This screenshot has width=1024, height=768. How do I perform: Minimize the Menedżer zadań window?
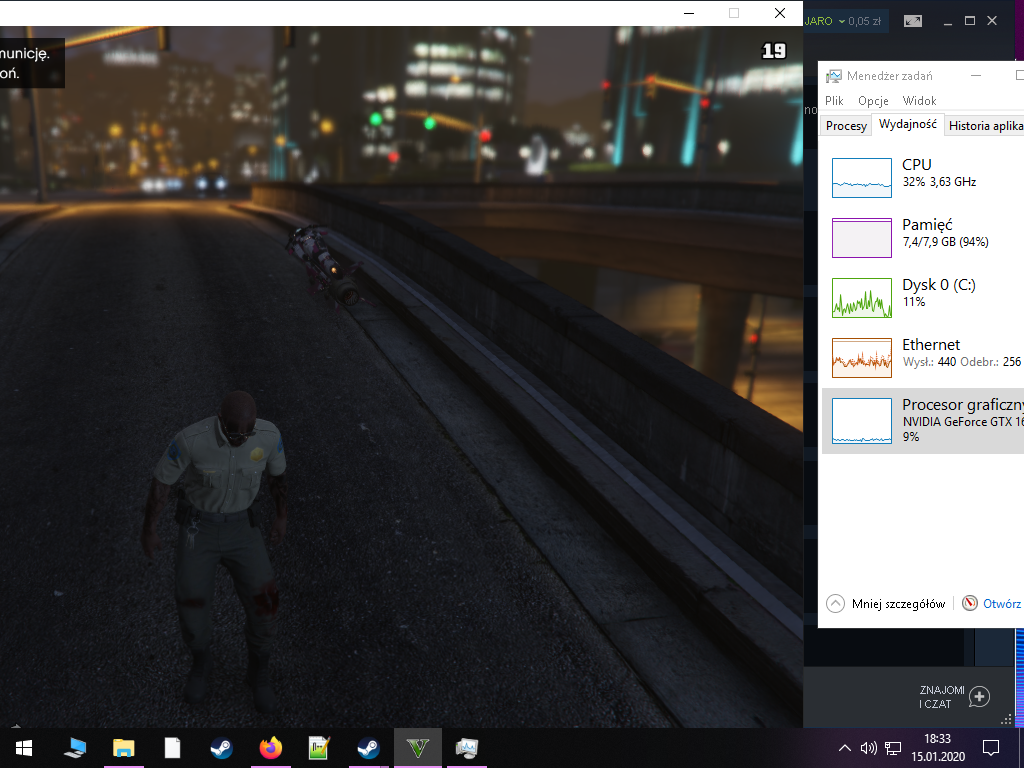coord(976,76)
